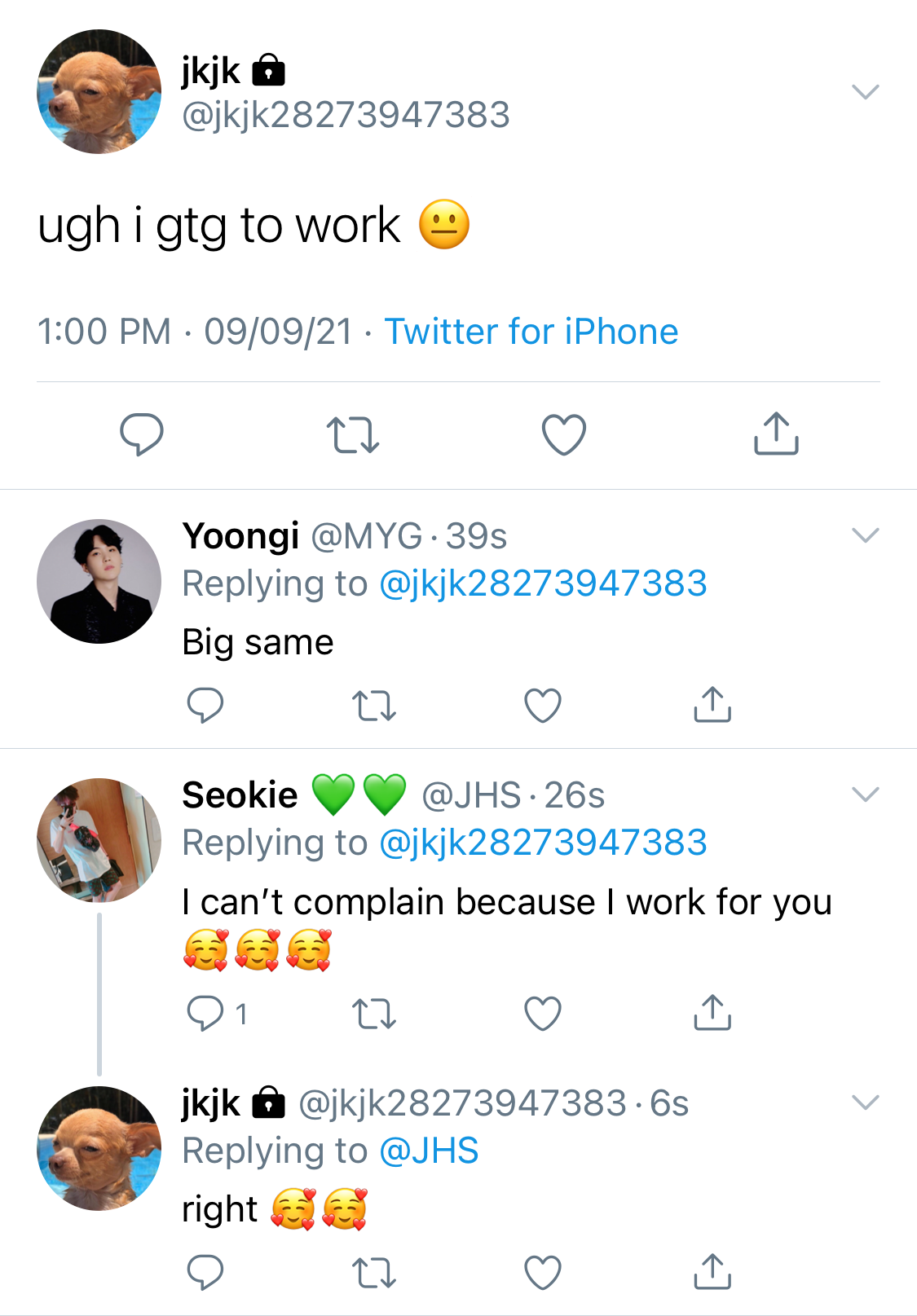917x1316 pixels.
Task: Retweet the main jkjk tweet
Action: 352,434
